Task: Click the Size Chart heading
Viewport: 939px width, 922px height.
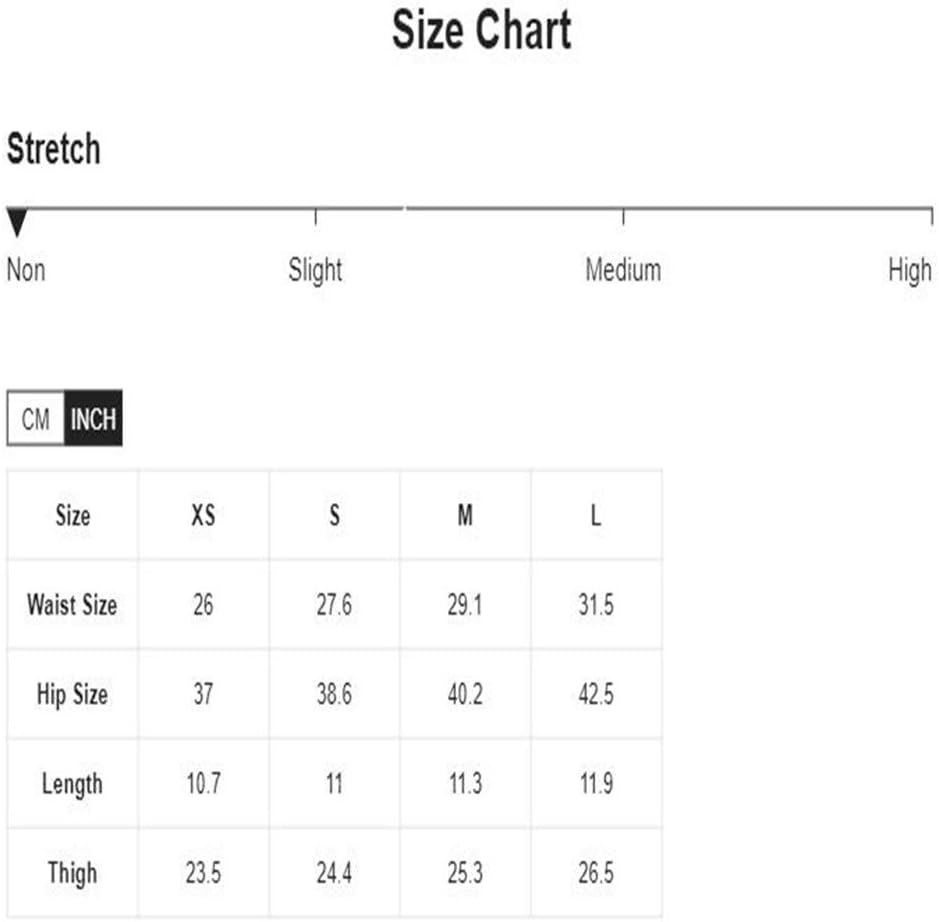Action: coord(481,30)
